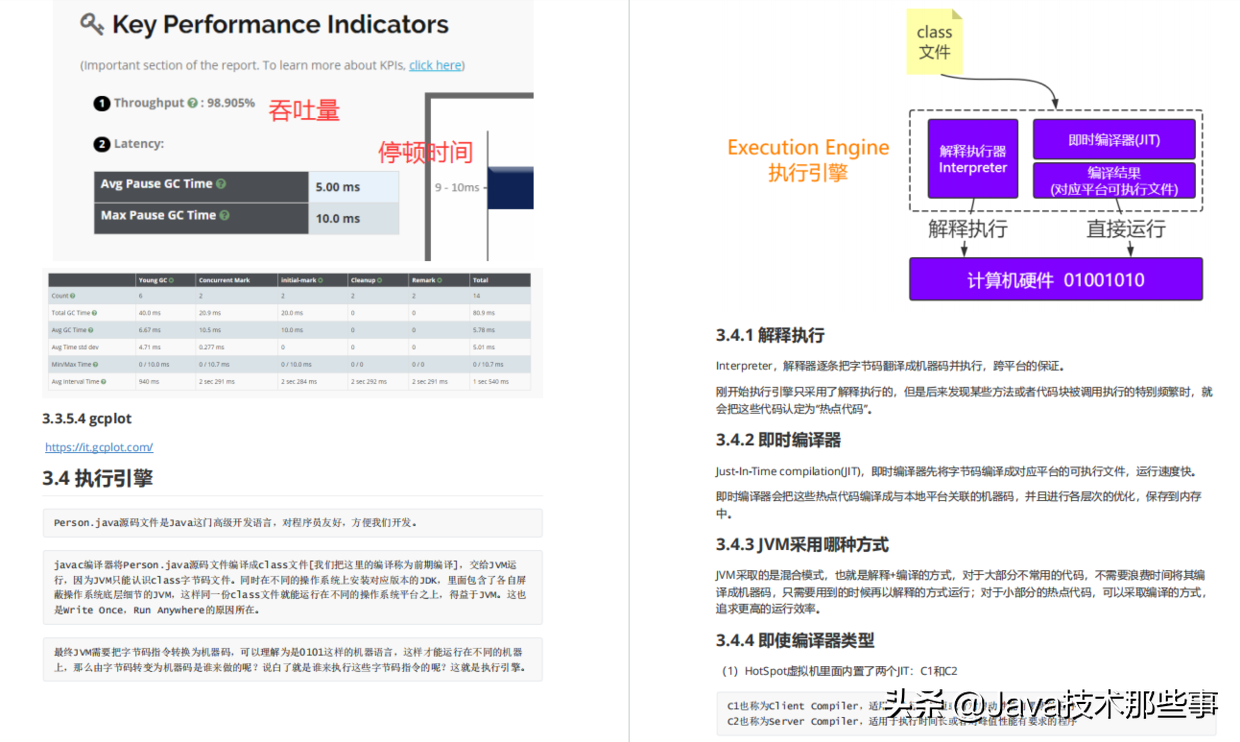Click the '3.4 执行引擎' section heading
Viewport: 1240px width, 742px height.
[x=98, y=478]
